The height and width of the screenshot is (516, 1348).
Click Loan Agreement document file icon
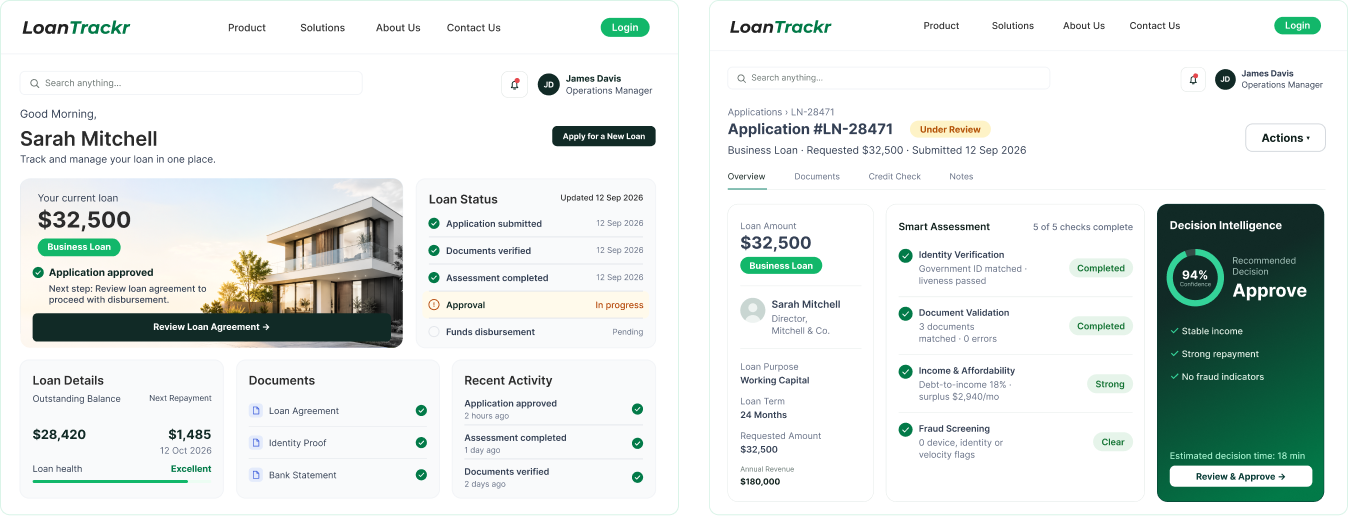click(x=255, y=411)
